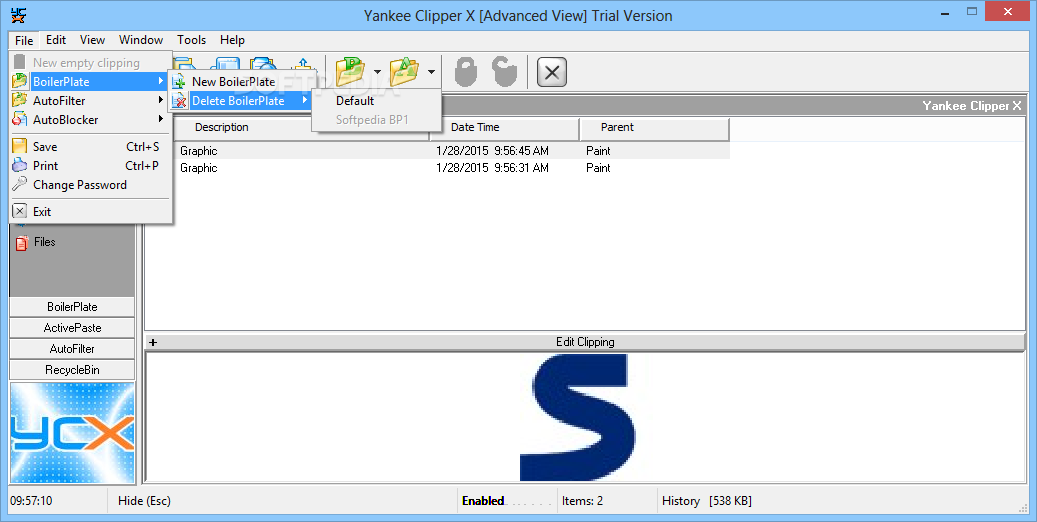
Task: Click Items: 2 in the status bar
Action: (x=582, y=501)
